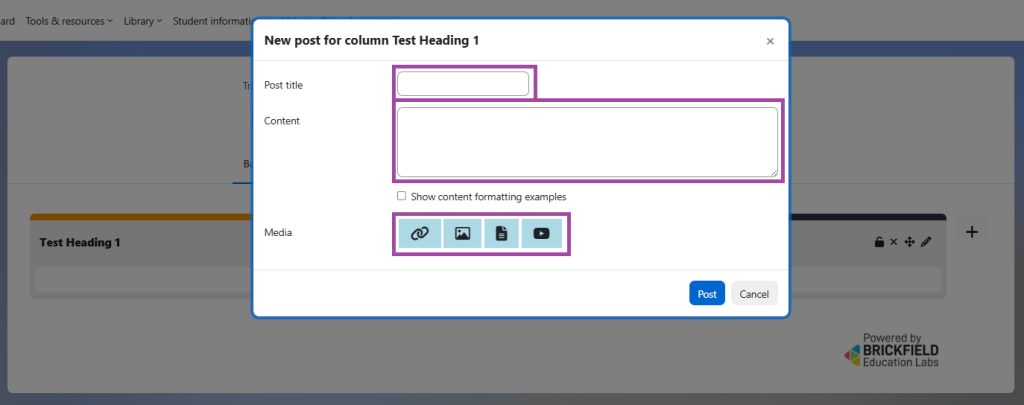Open the Library dropdown menu
The height and width of the screenshot is (405, 1024).
pyautogui.click(x=143, y=21)
